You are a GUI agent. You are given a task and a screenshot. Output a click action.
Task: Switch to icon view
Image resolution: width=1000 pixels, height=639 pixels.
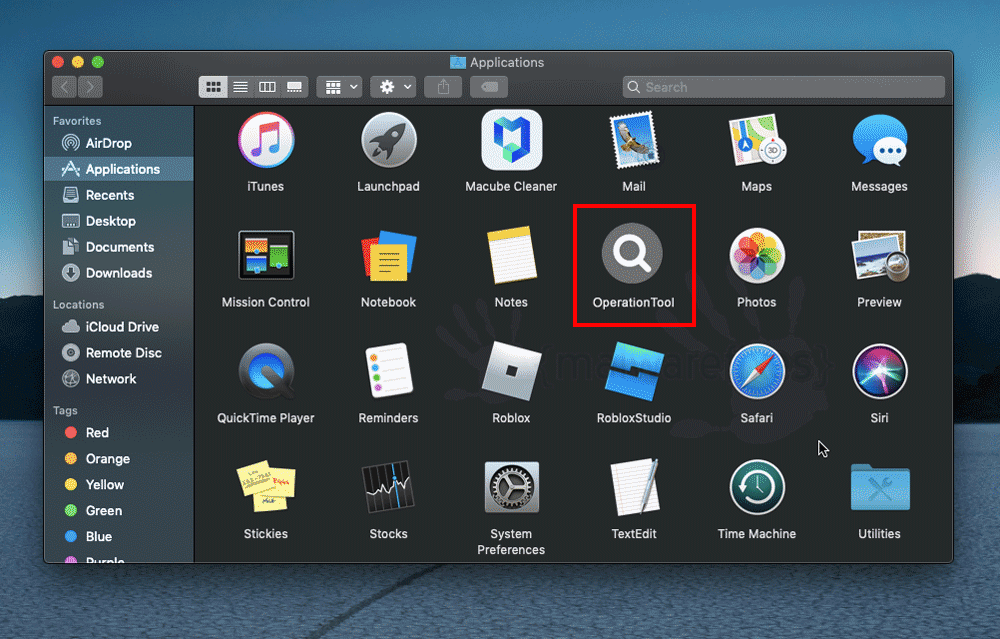coord(213,87)
